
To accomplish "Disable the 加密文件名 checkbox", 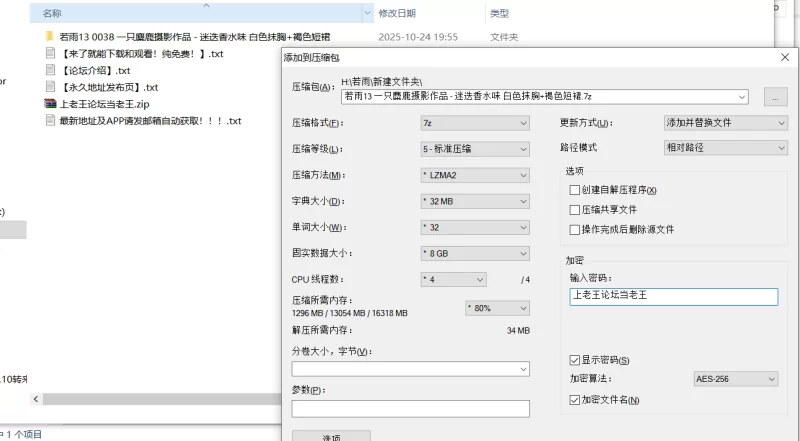I will point(574,400).
